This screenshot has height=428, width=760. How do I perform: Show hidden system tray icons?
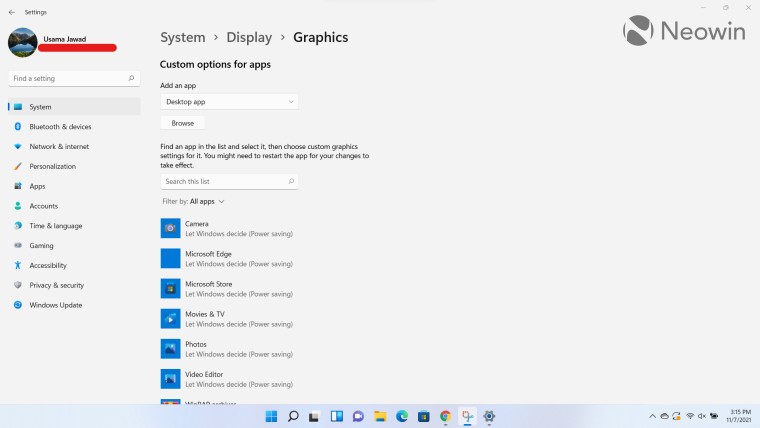pos(652,416)
